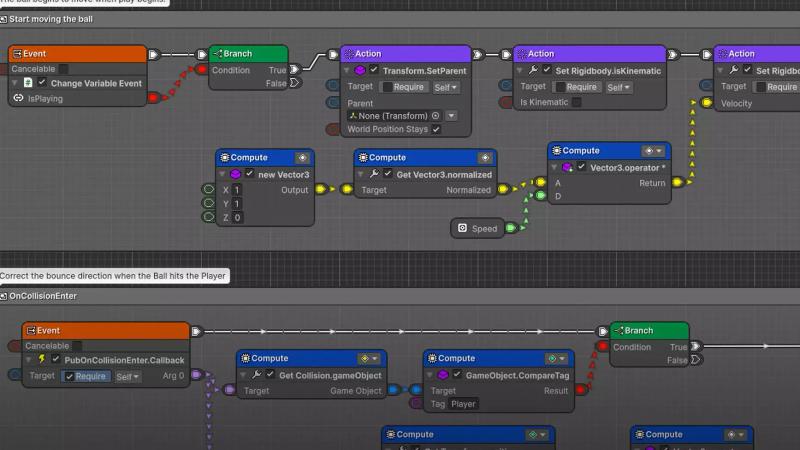Click the wrench icon beside Set Rigidbody.isKinematic
Viewport: 800px width, 450px height.
point(533,70)
